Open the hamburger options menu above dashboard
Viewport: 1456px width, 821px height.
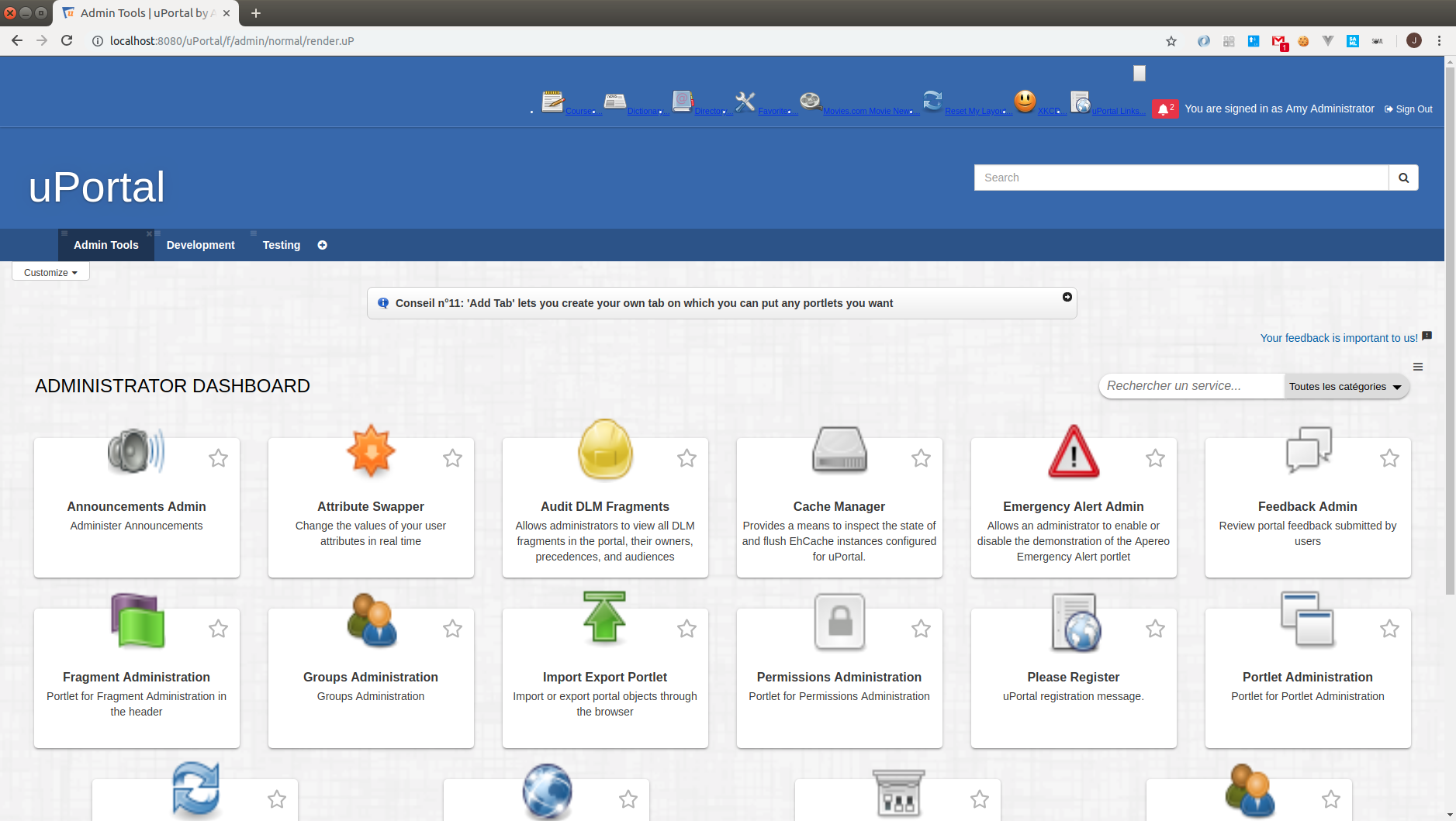tap(1417, 367)
